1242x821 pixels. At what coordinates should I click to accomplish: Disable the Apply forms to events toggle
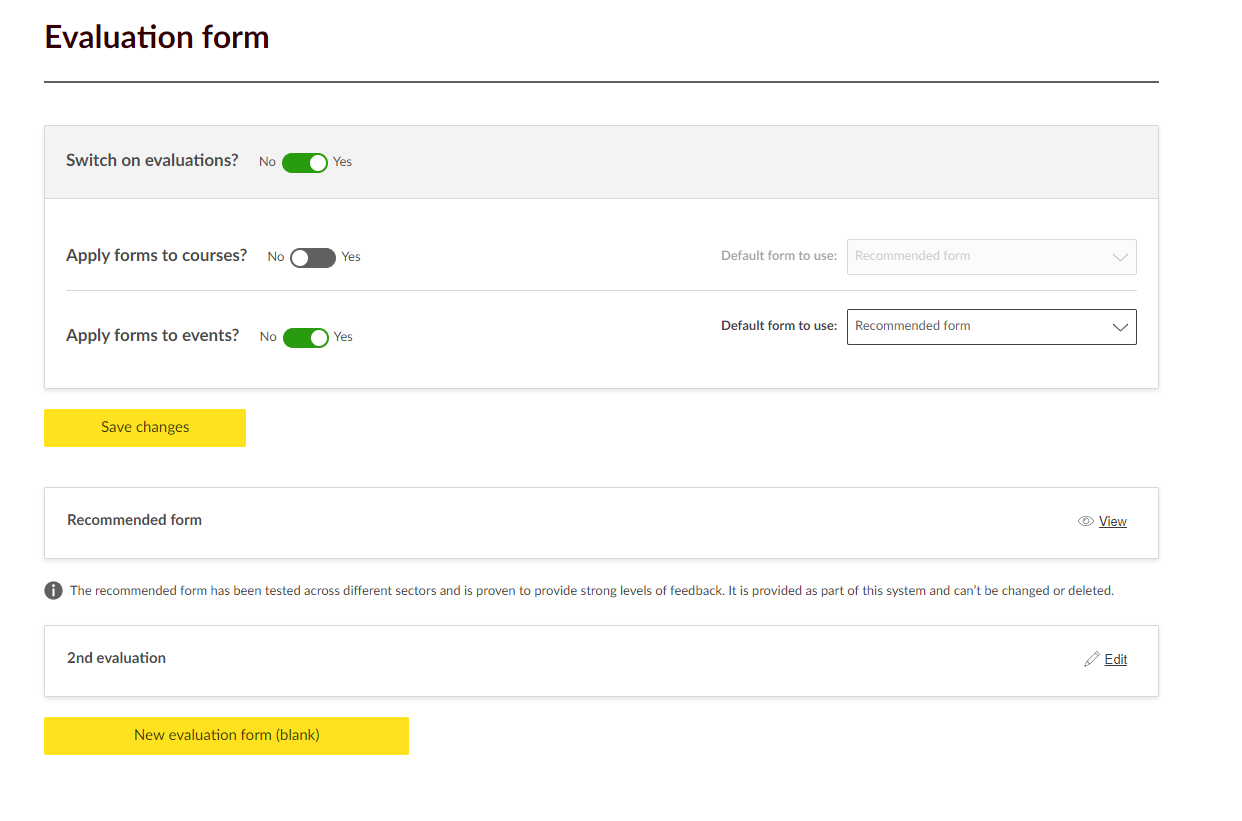tap(306, 338)
